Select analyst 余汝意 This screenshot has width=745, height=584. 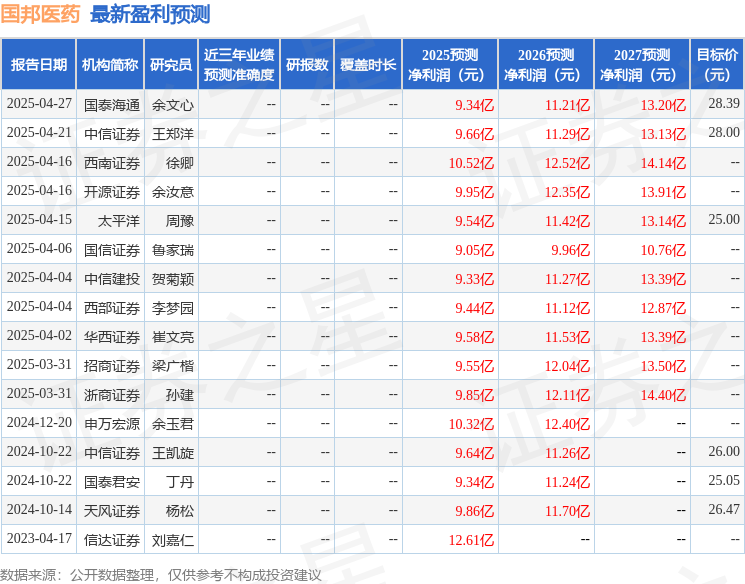pyautogui.click(x=172, y=192)
